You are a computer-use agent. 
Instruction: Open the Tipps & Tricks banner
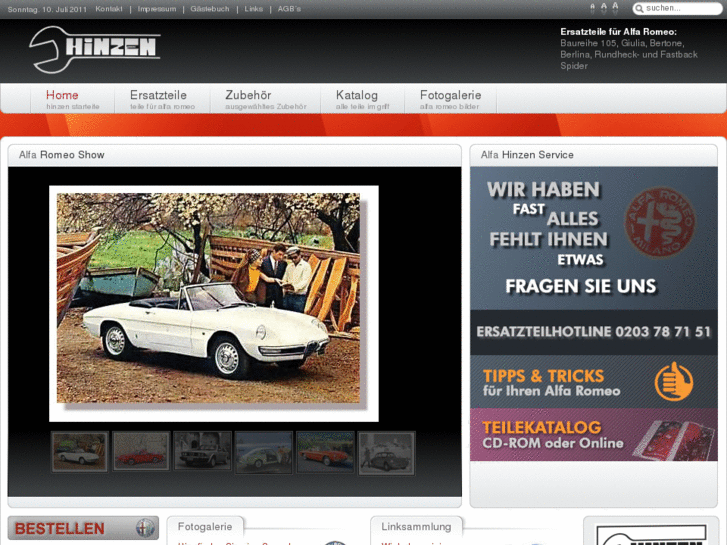tap(593, 382)
